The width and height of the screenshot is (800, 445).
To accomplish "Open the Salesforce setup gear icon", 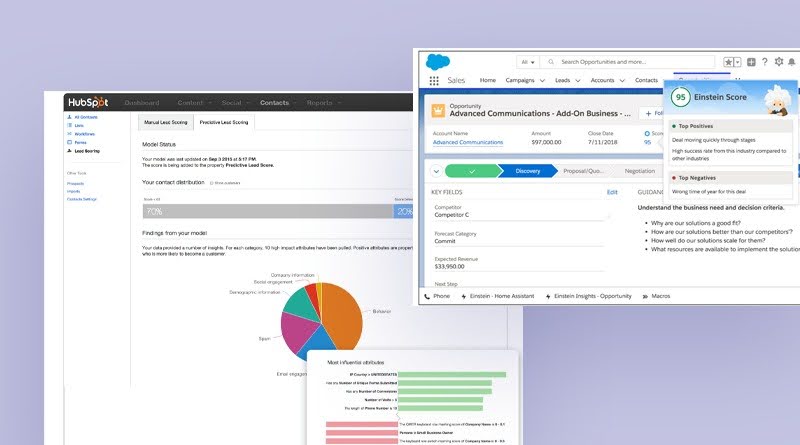I will tap(779, 62).
